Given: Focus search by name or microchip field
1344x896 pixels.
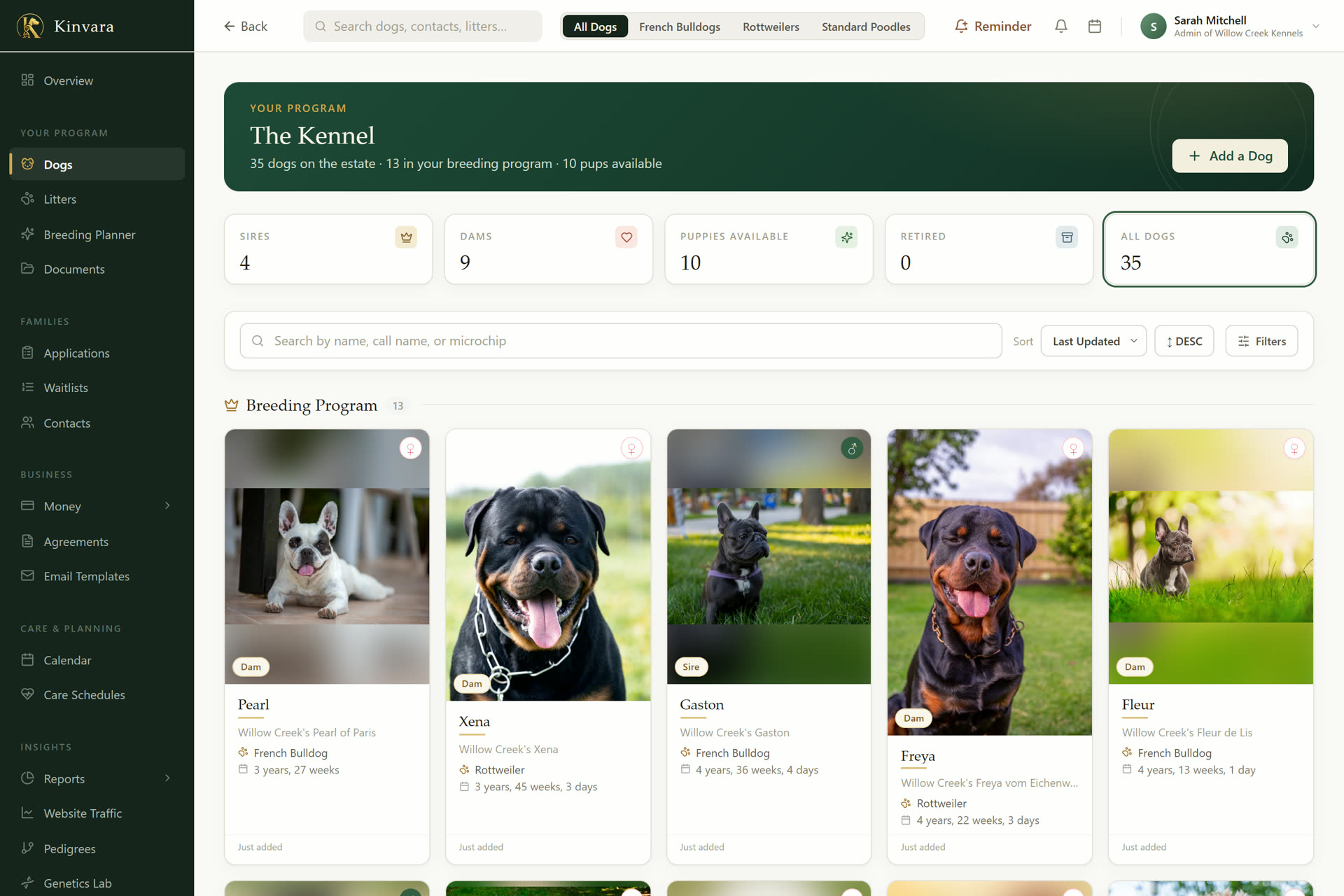Looking at the screenshot, I should pyautogui.click(x=621, y=341).
